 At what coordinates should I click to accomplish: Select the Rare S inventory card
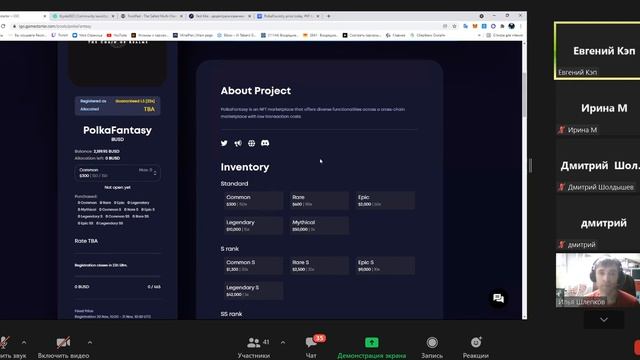319,266
